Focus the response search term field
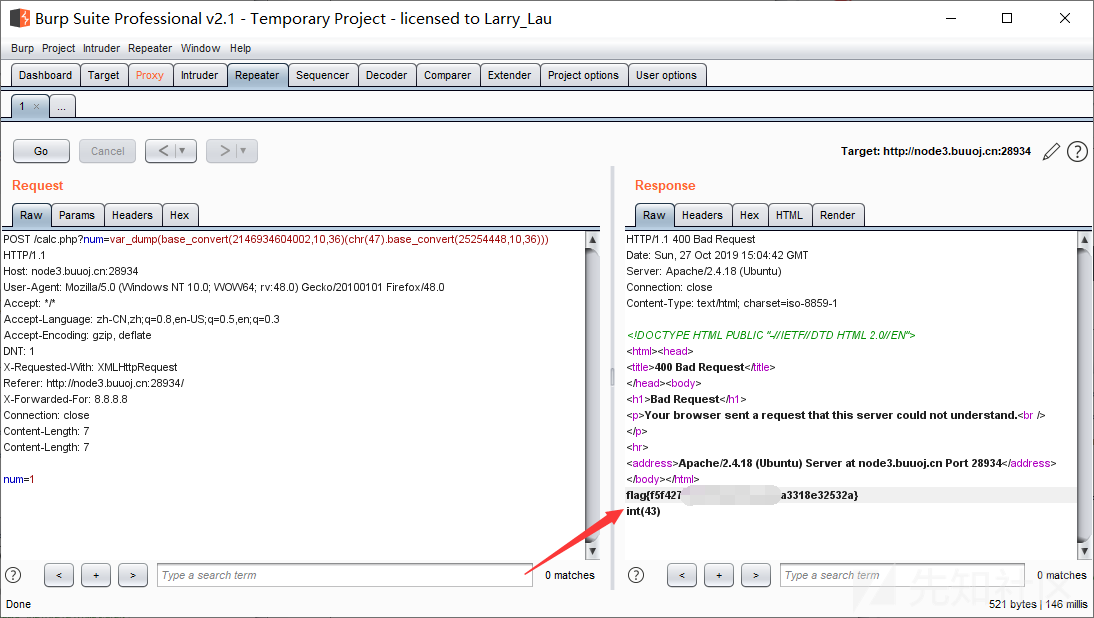The height and width of the screenshot is (618, 1094). (x=902, y=575)
